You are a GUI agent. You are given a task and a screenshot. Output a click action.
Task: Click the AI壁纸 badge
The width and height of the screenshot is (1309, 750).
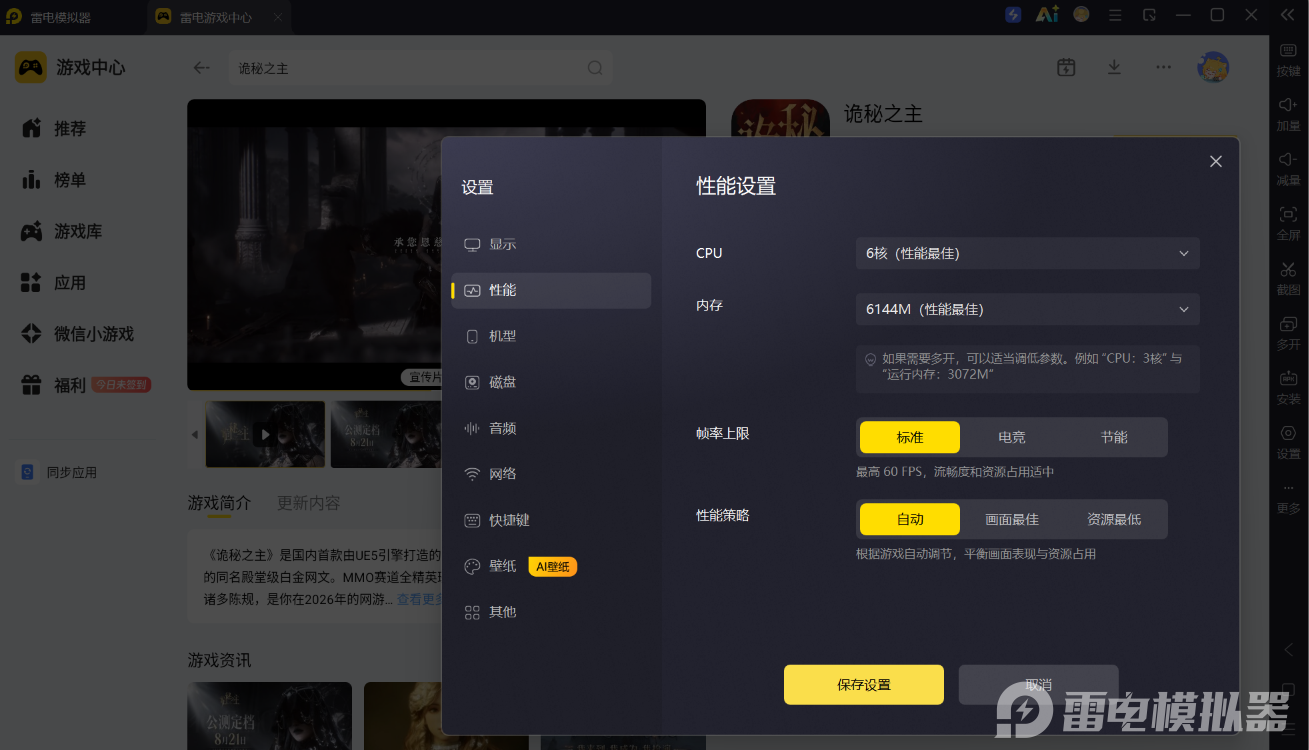tap(553, 566)
